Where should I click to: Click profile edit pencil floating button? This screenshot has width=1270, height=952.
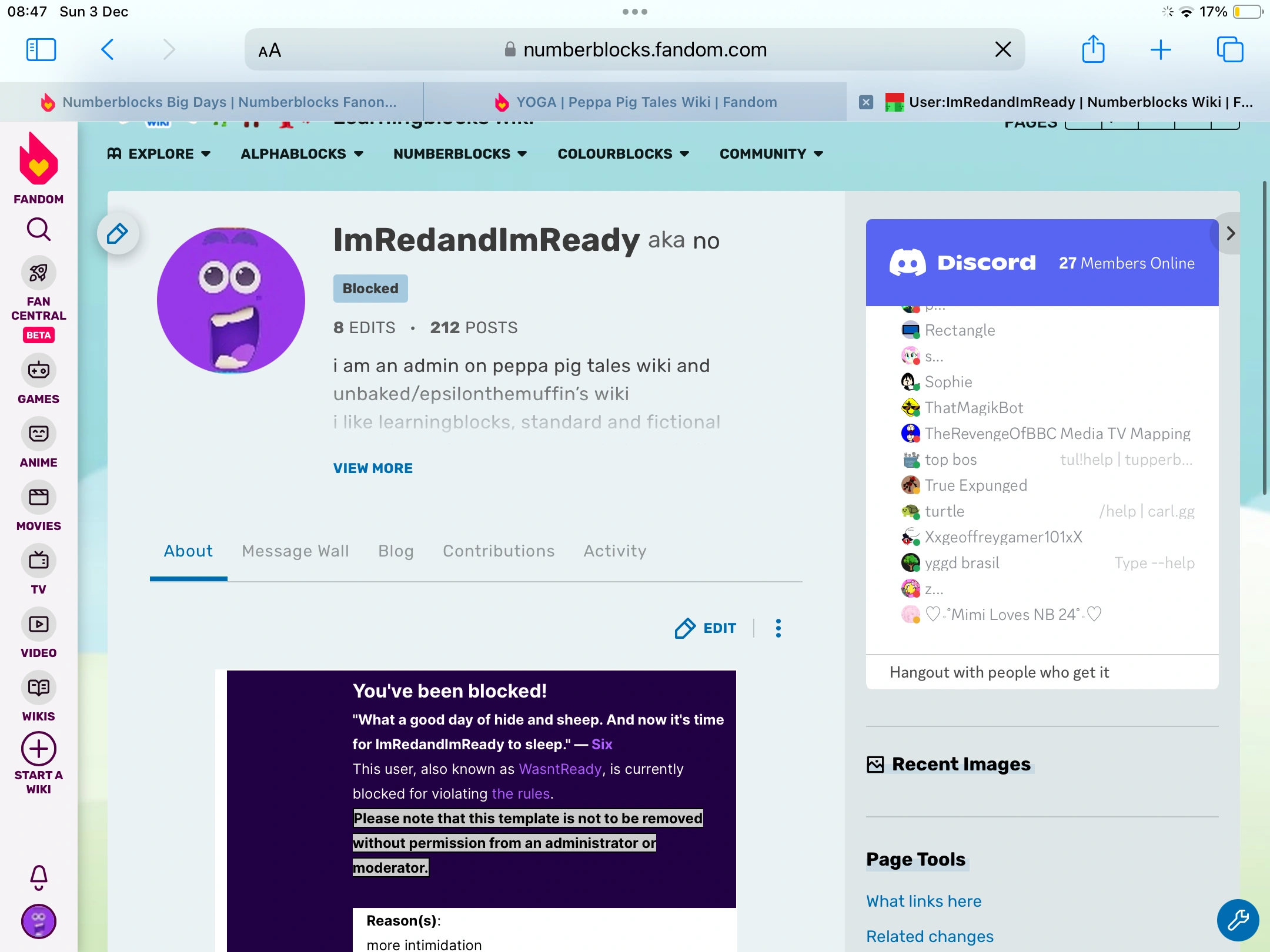tap(118, 234)
